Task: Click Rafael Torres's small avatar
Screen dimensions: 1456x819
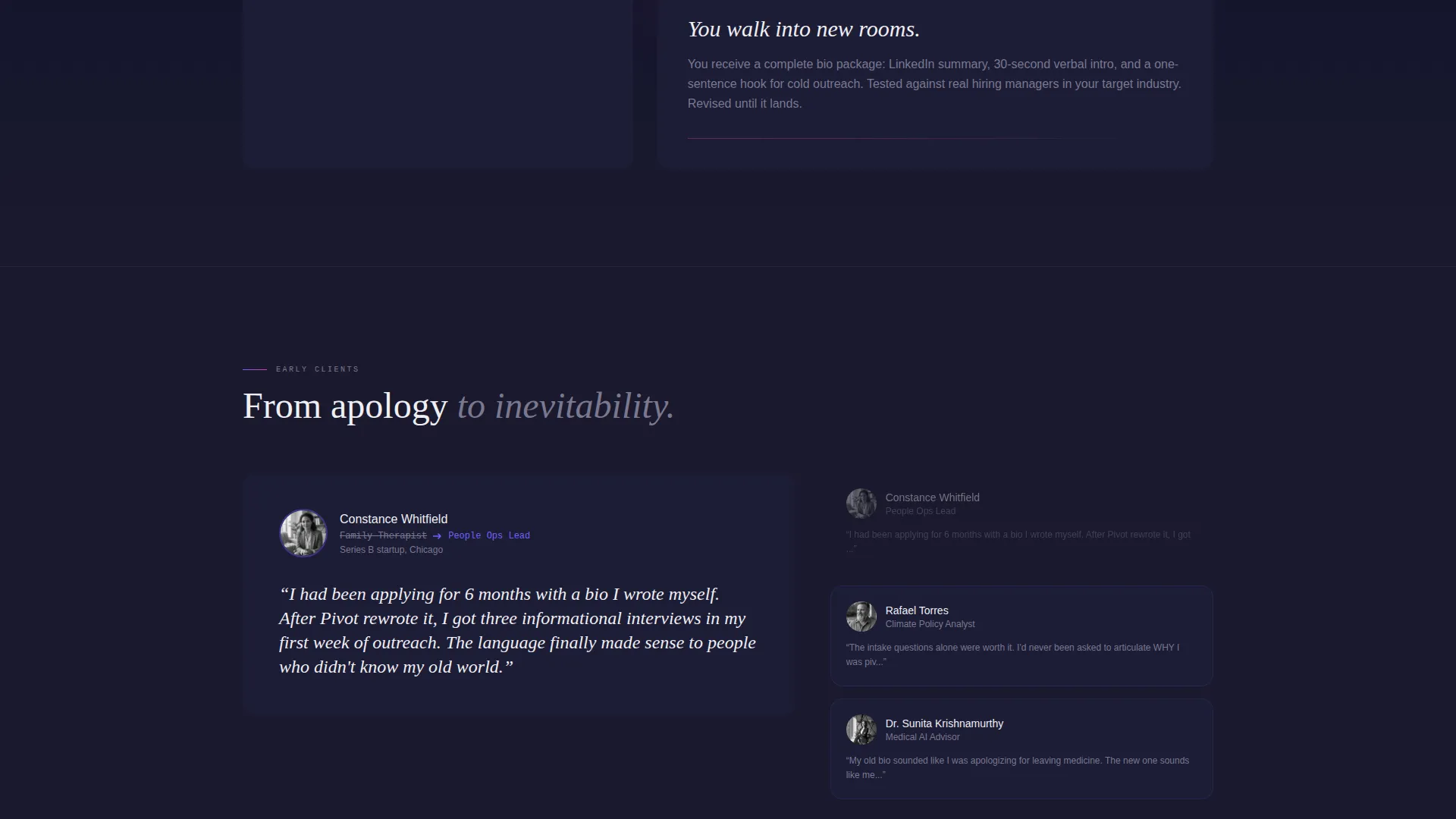Action: [861, 617]
